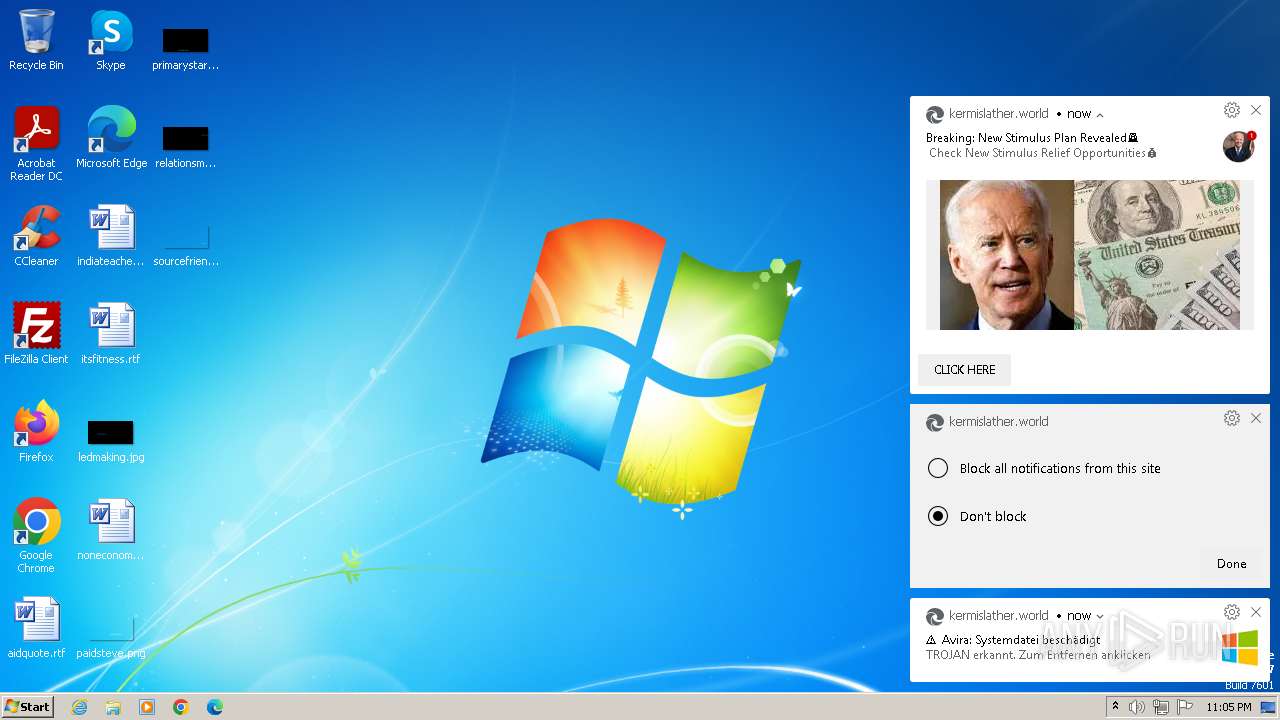1280x720 pixels.
Task: Select the ledmaking.jpg image file
Action: [111, 440]
